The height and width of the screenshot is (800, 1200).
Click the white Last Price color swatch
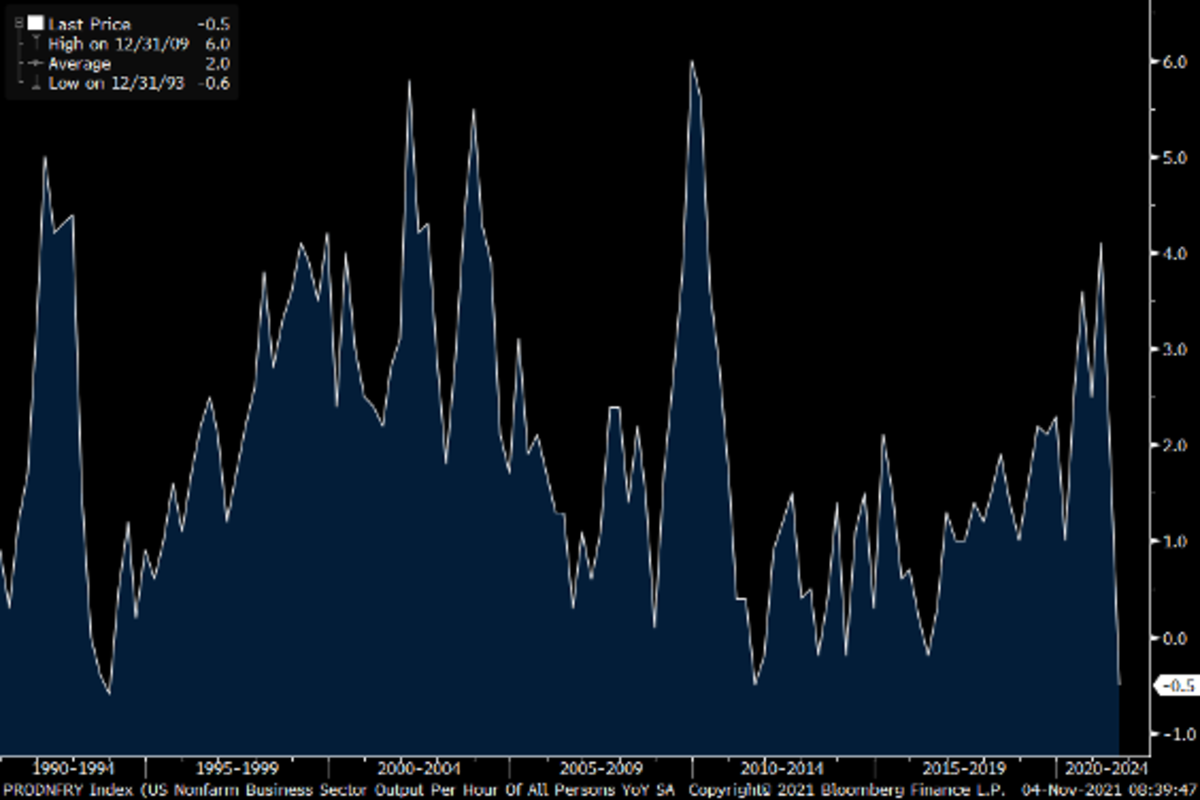point(35,24)
